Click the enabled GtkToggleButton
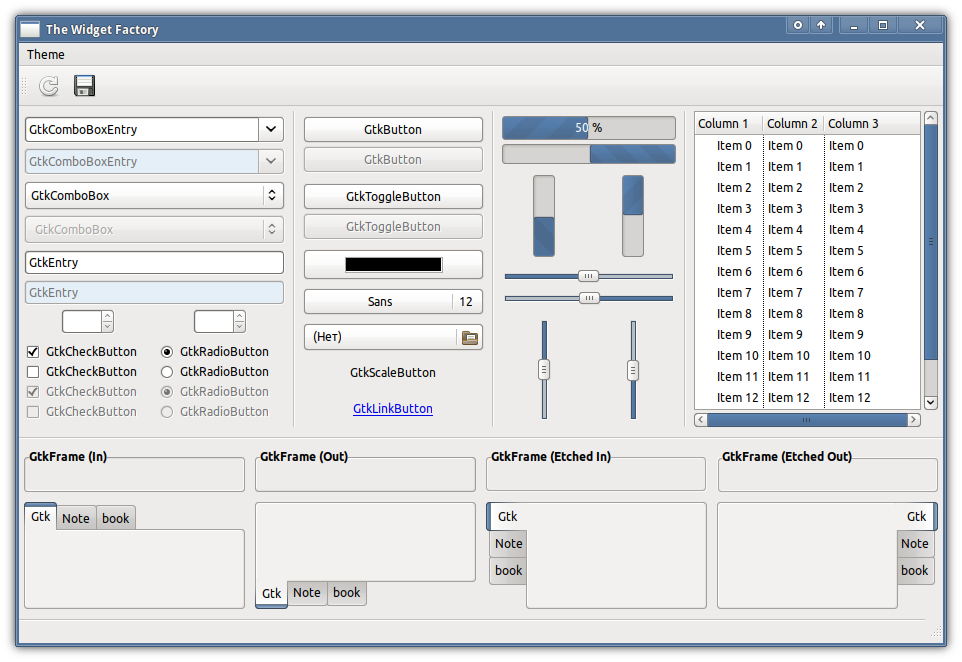 (x=393, y=196)
